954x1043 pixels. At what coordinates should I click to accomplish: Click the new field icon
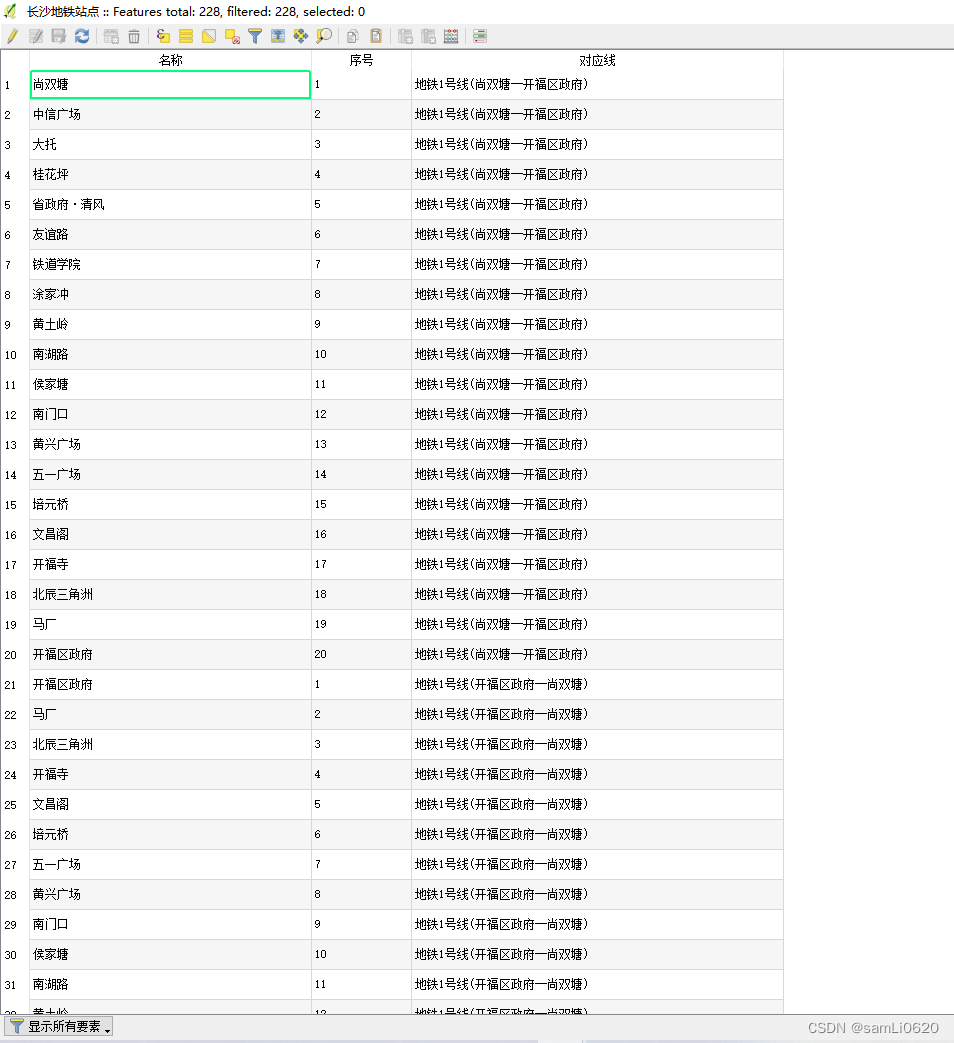coord(405,37)
